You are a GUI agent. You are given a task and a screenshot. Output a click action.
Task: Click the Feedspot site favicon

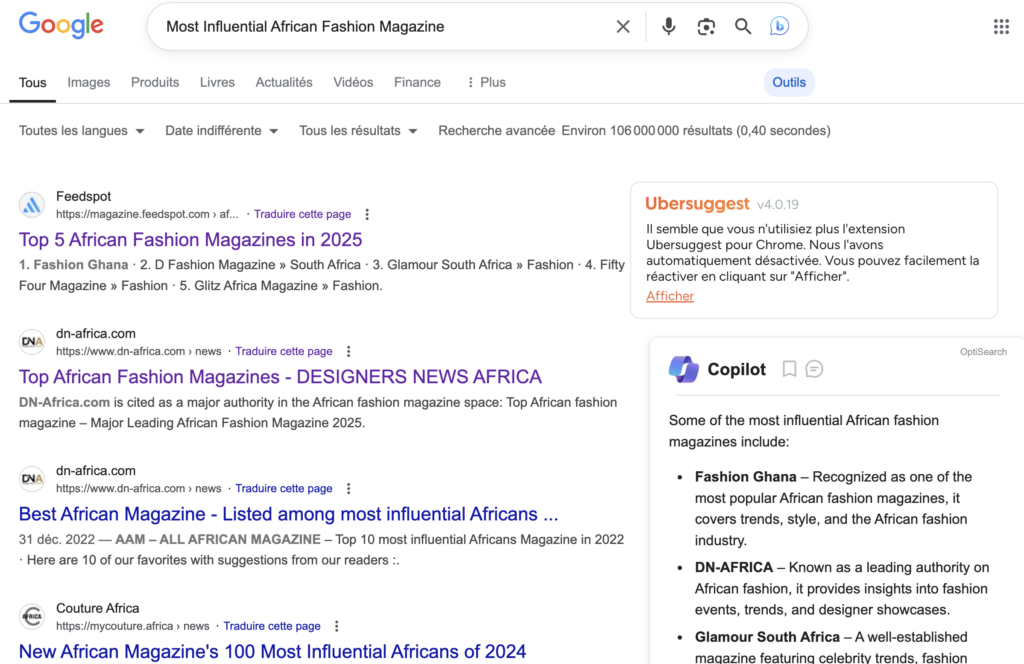[x=31, y=205]
